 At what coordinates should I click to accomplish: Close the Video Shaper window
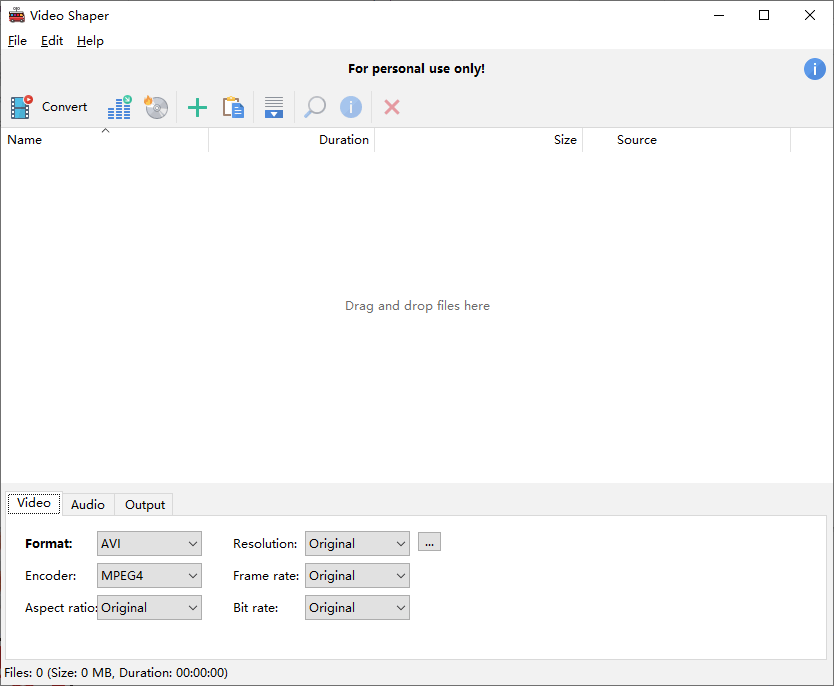click(810, 15)
